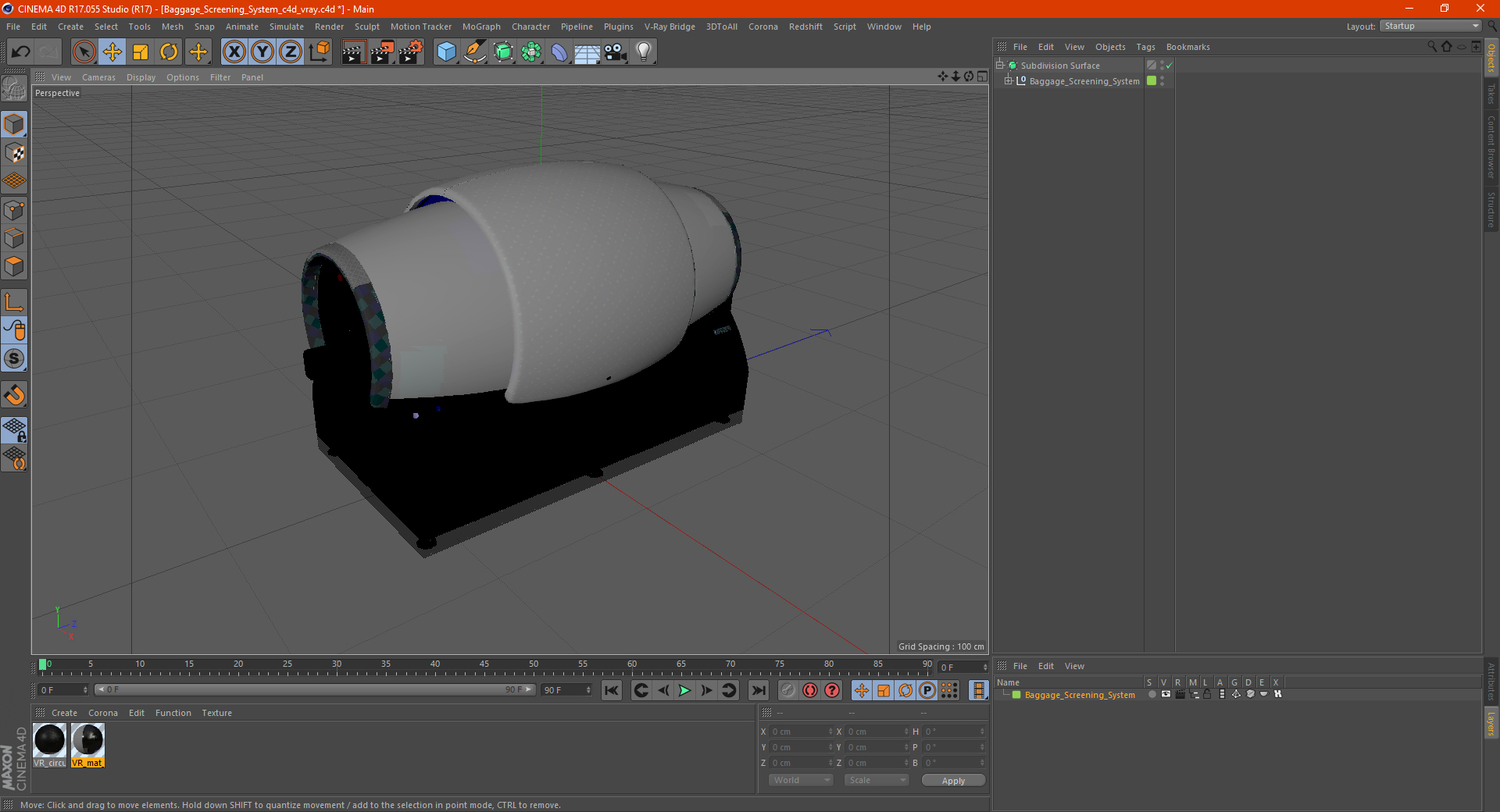Toggle X axis lock
This screenshot has height=812, width=1500.
pyautogui.click(x=234, y=52)
